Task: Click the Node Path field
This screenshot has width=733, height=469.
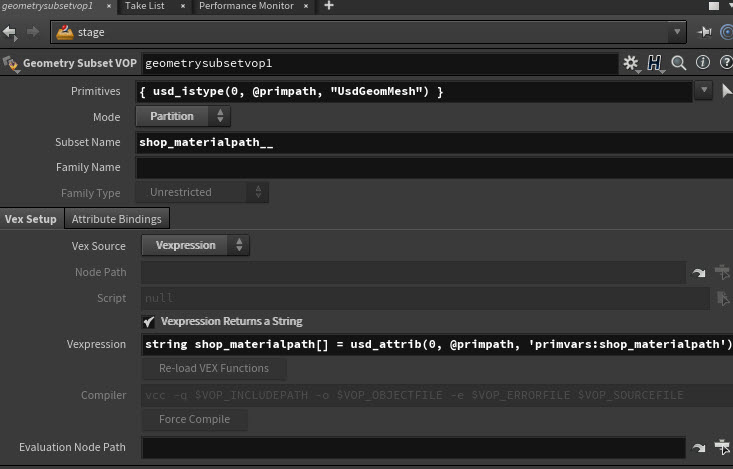Action: point(414,273)
